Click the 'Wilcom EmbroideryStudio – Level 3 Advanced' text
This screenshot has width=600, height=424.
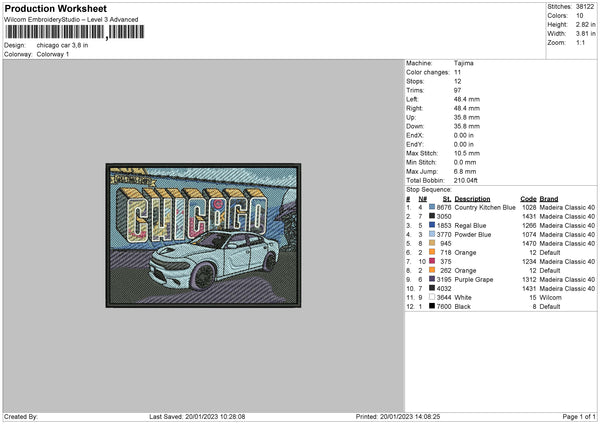[71, 20]
